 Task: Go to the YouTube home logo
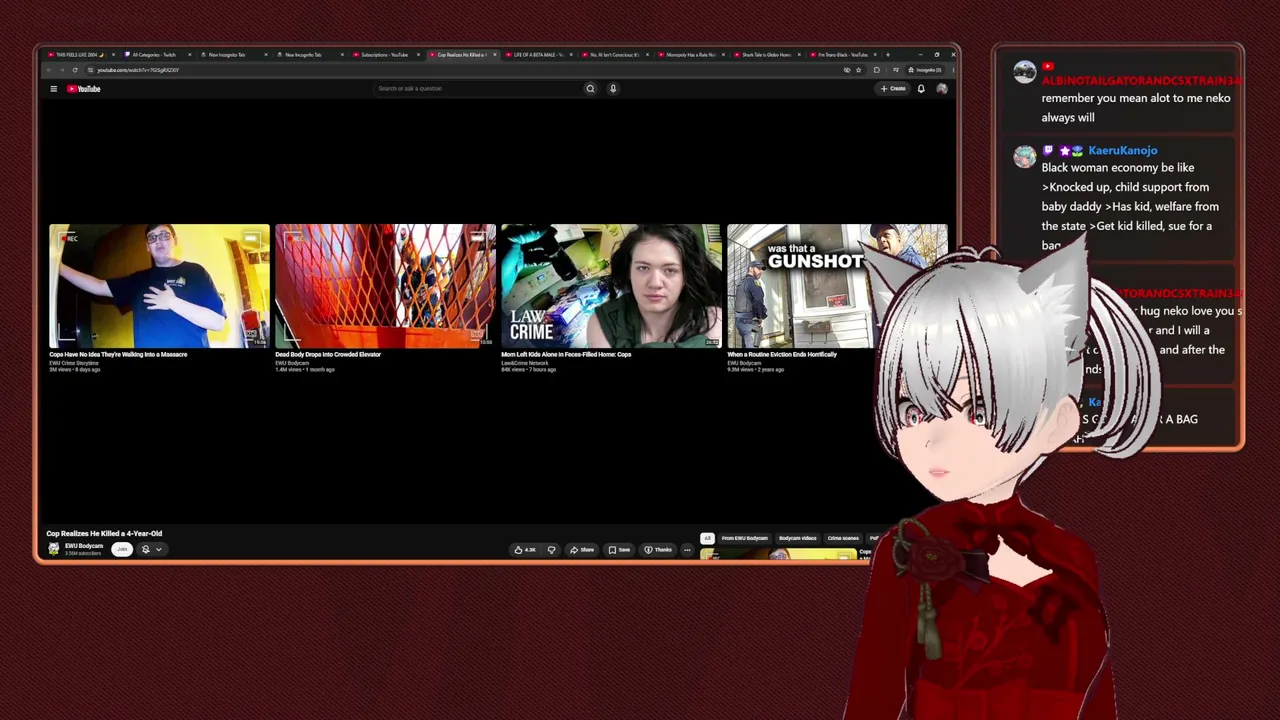(84, 89)
